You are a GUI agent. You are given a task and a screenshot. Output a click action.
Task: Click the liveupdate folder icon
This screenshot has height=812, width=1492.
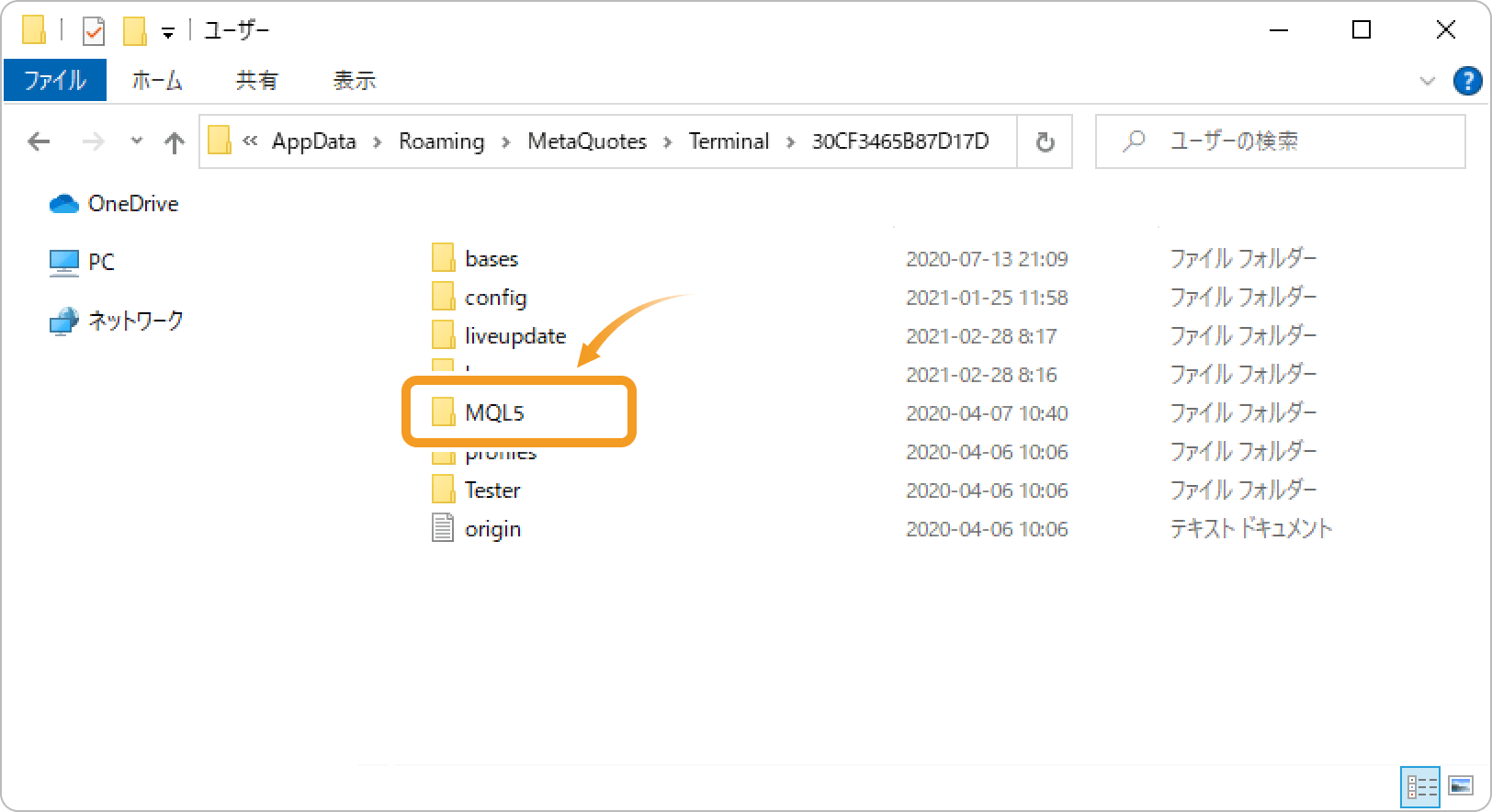coord(443,335)
